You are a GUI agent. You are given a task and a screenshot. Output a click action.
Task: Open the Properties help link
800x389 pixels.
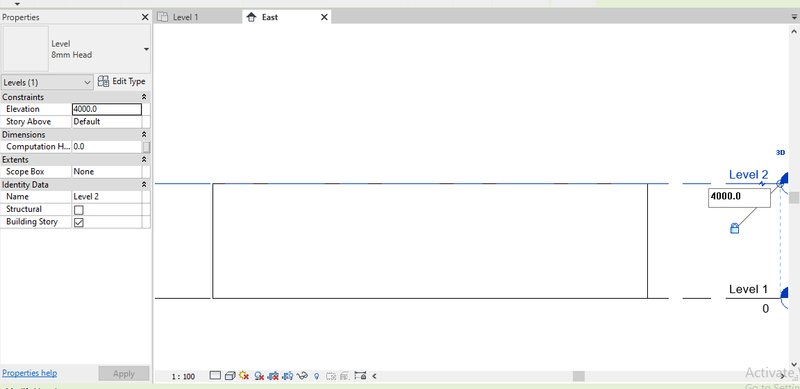30,373
